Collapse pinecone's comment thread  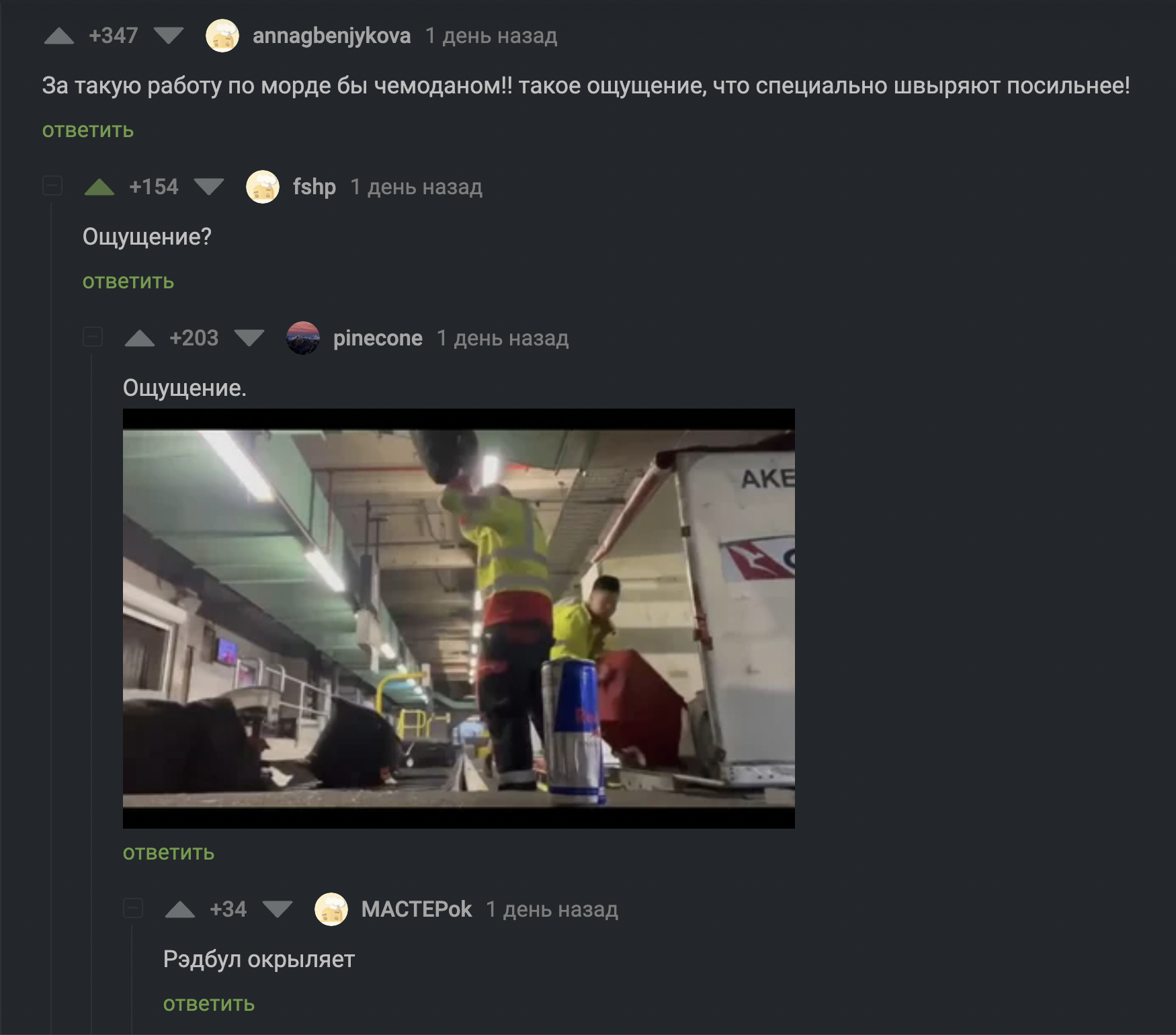click(x=93, y=337)
